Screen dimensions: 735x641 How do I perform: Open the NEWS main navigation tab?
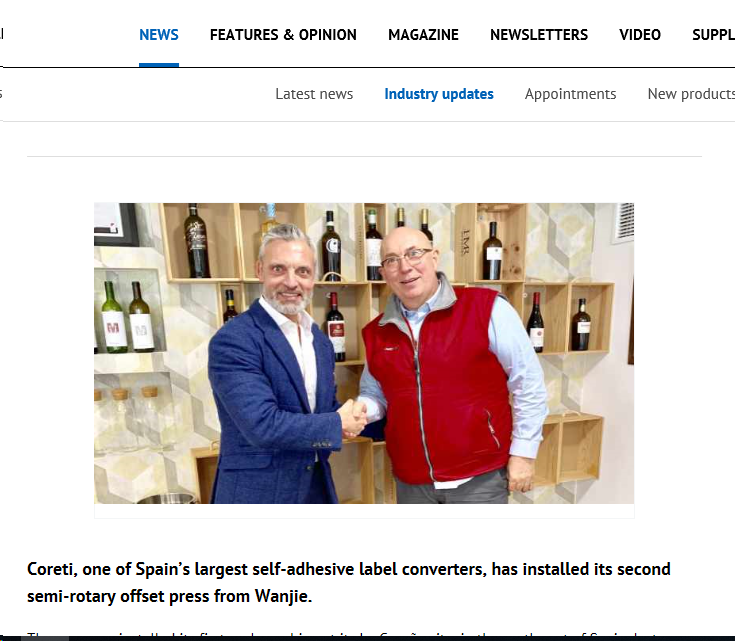click(158, 35)
